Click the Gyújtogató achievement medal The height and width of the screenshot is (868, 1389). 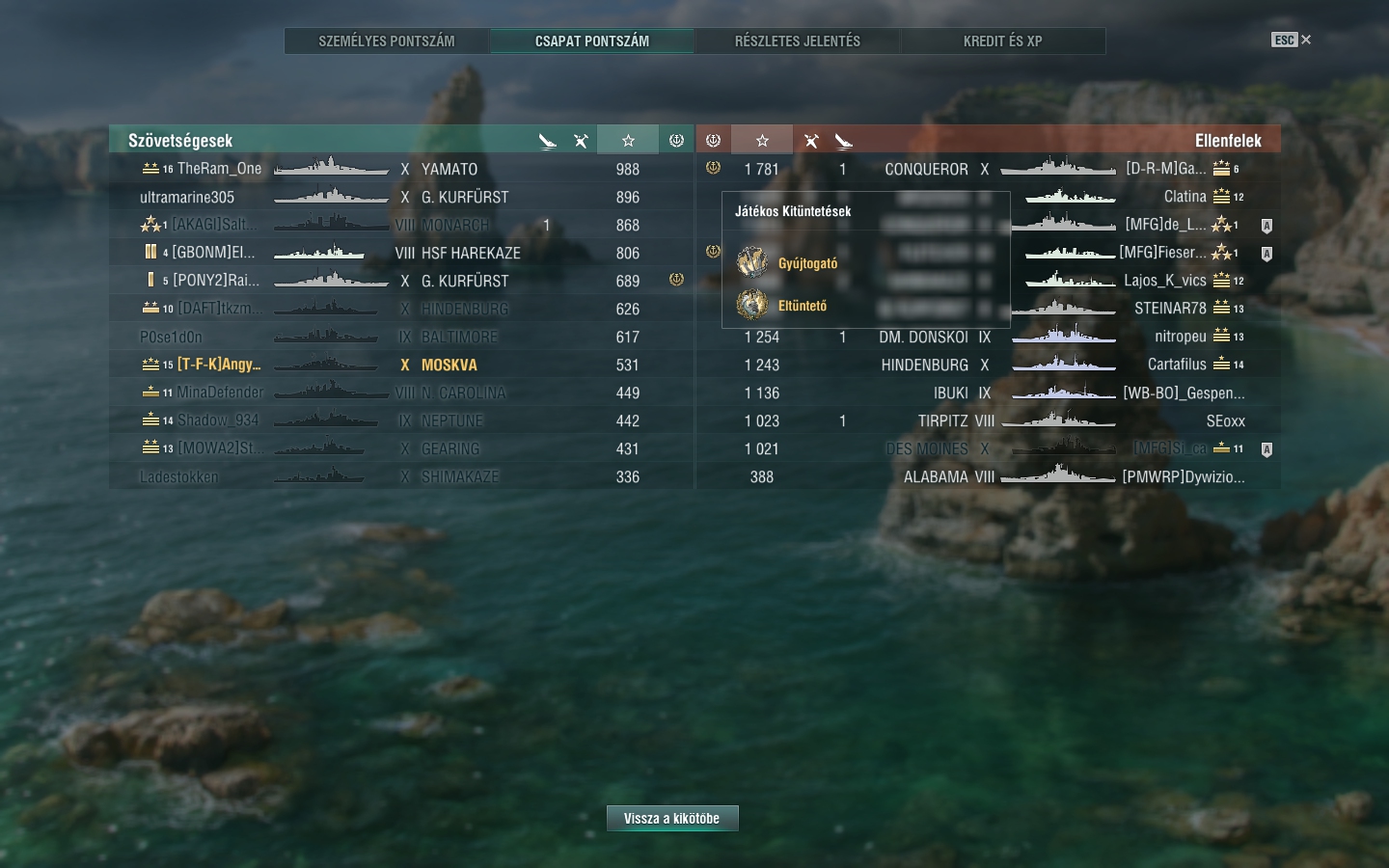(752, 262)
